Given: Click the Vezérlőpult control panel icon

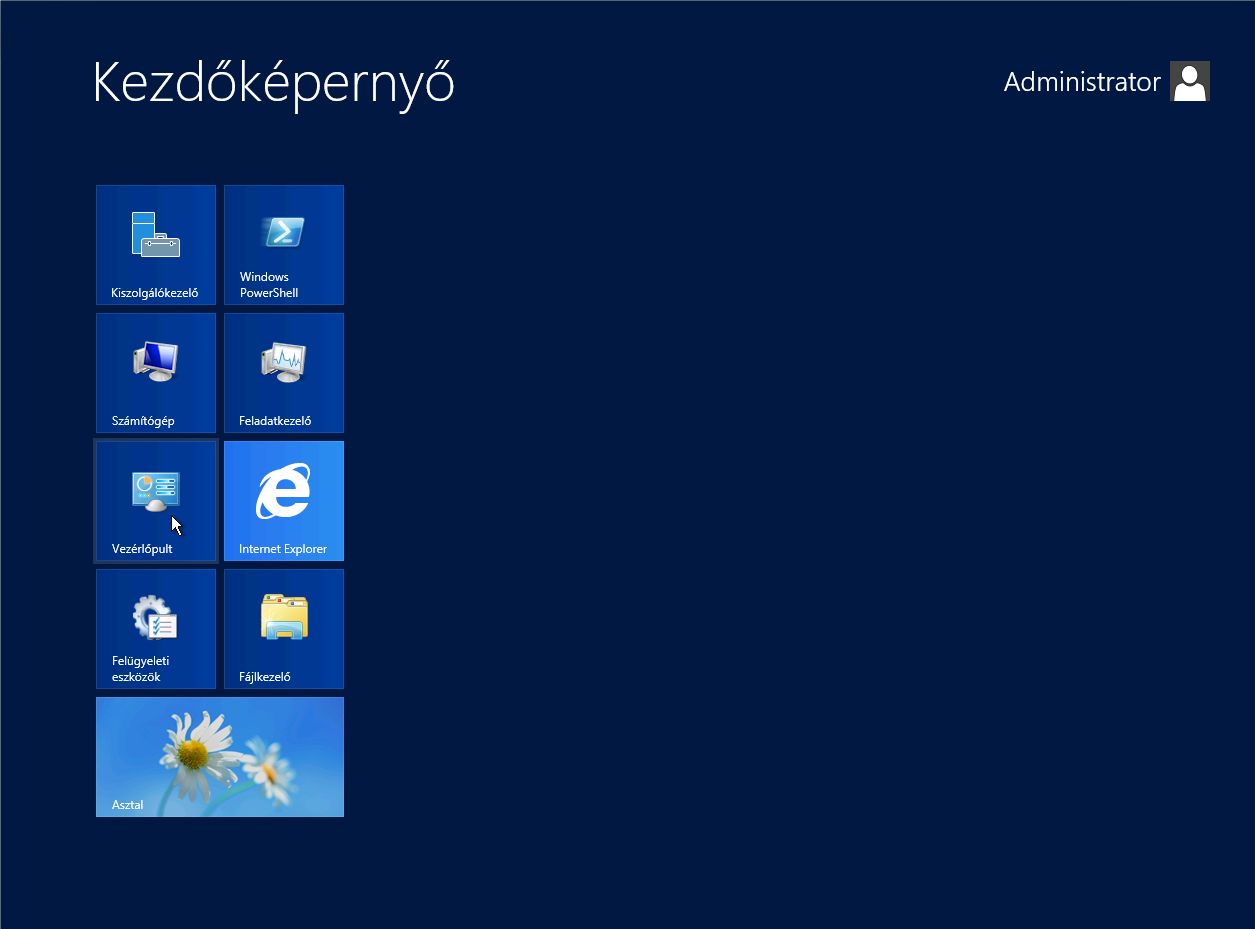Looking at the screenshot, I should coord(155,490).
